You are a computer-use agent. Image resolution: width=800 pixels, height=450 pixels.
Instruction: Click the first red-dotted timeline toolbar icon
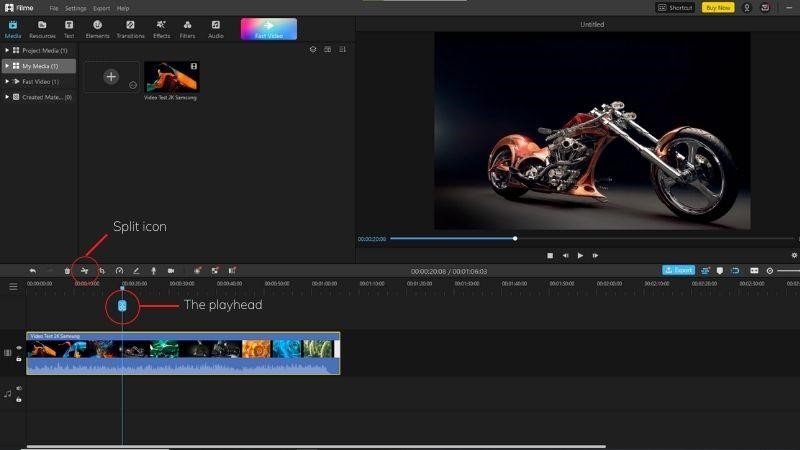click(x=197, y=271)
